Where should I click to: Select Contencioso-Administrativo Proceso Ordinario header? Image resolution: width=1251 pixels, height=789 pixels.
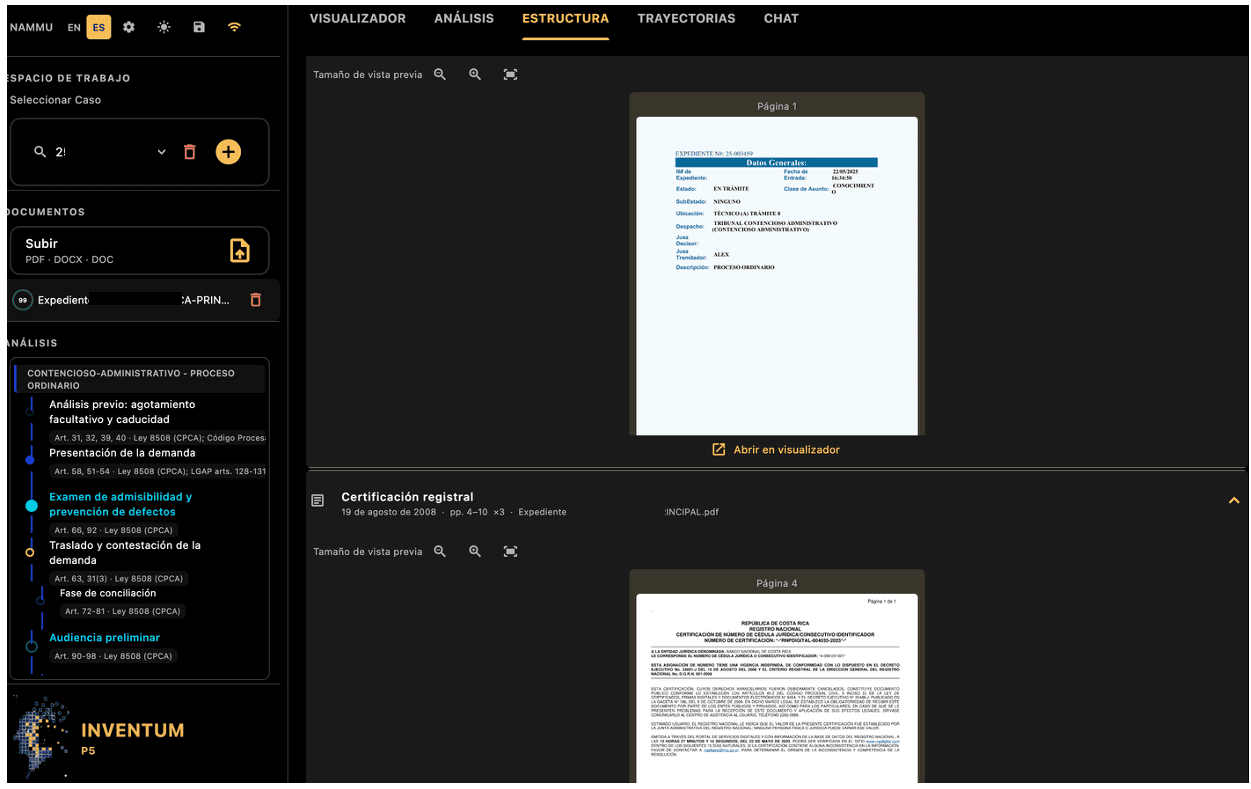pyautogui.click(x=139, y=379)
